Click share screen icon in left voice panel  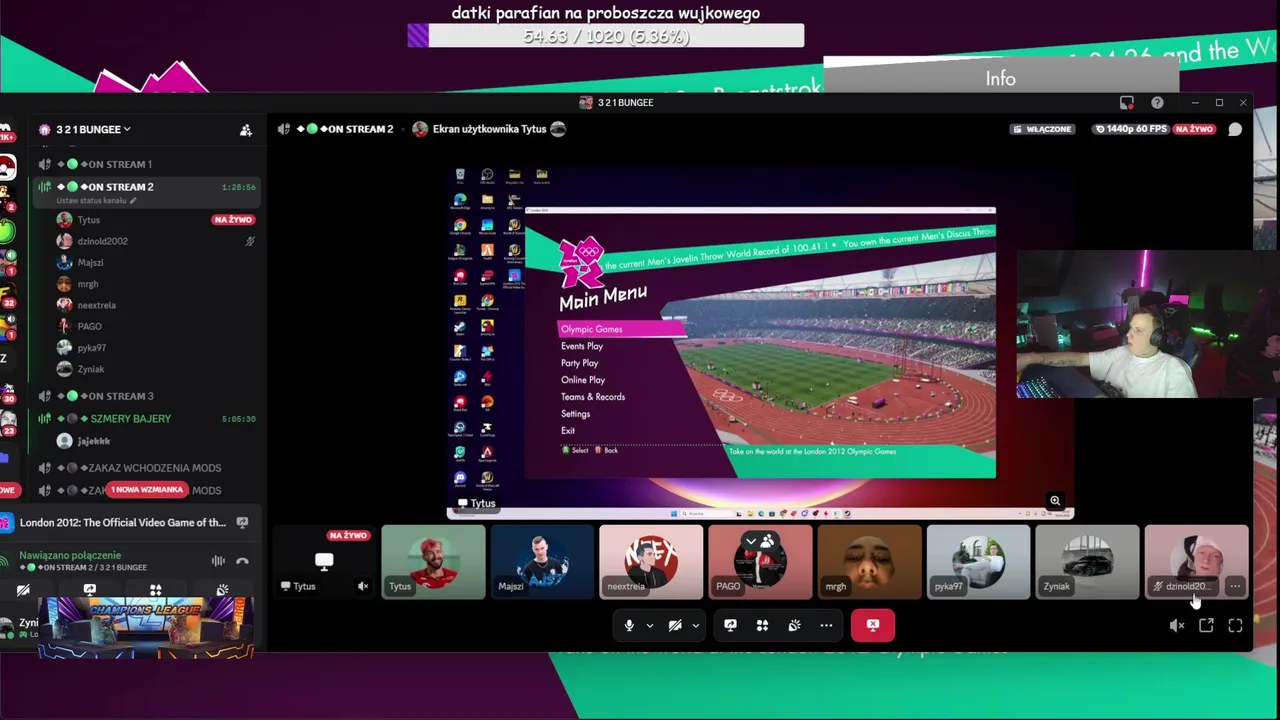tap(89, 591)
